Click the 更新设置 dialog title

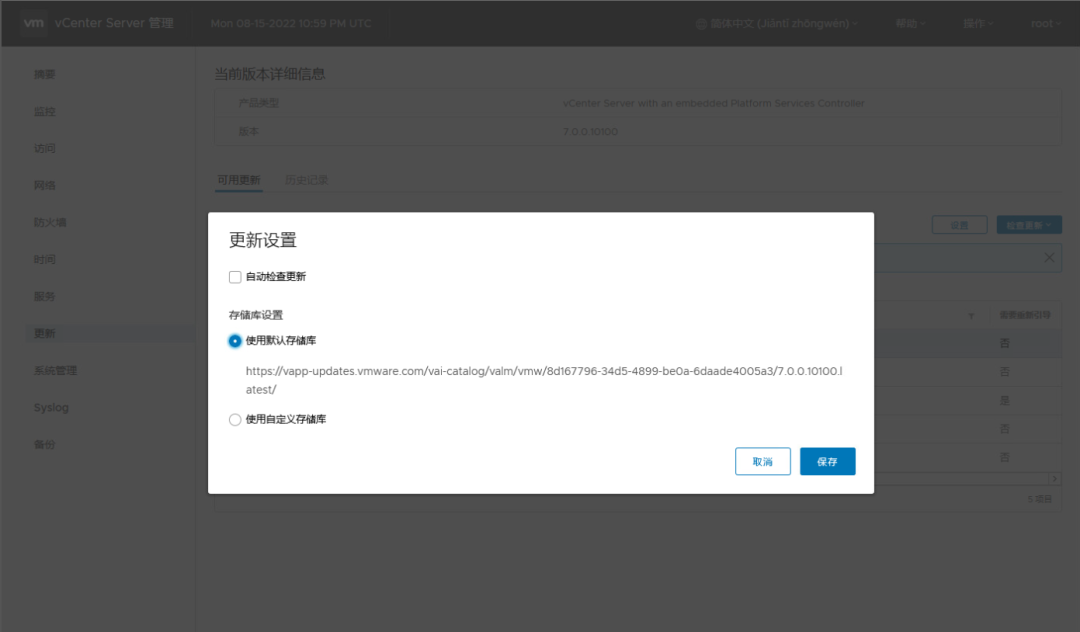point(262,240)
